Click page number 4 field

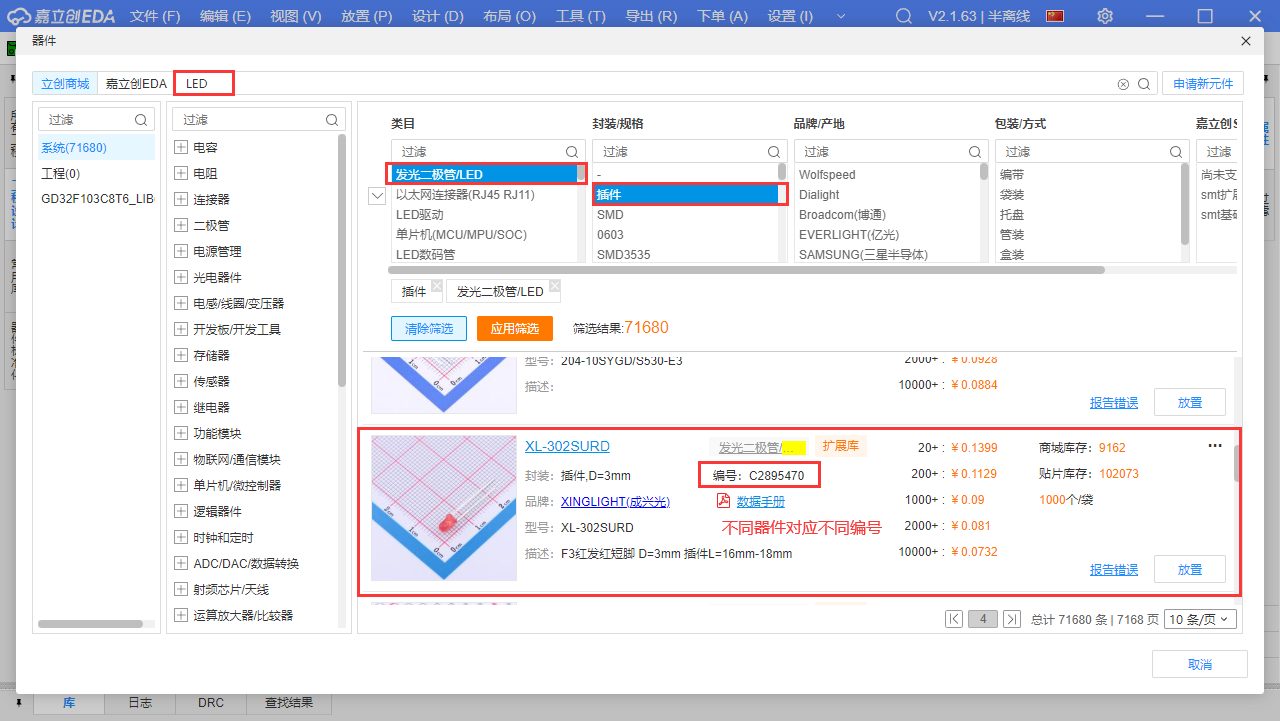pos(983,619)
